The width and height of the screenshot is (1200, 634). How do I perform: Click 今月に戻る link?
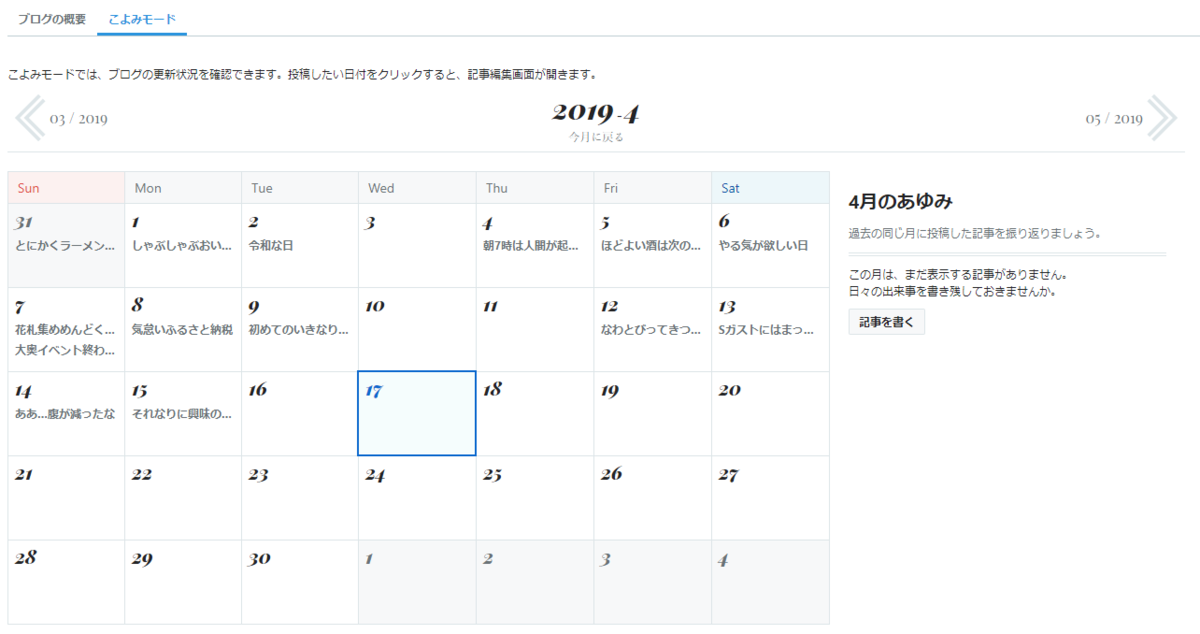[x=596, y=137]
